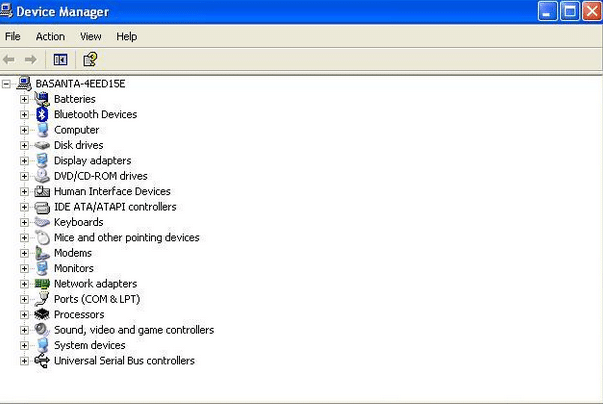This screenshot has width=603, height=404.
Task: Click the Network adapters card icon
Action: click(x=42, y=284)
